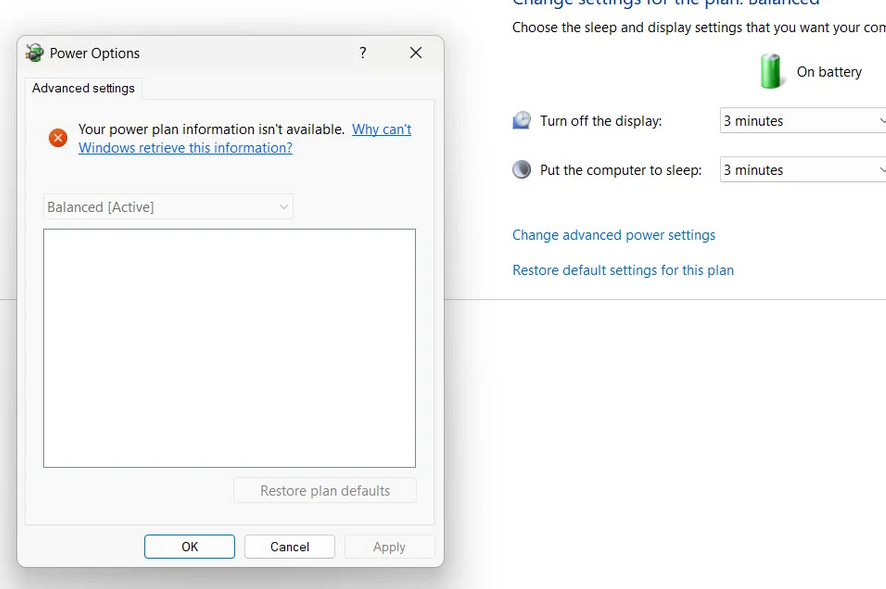Image resolution: width=886 pixels, height=589 pixels.
Task: Click the green battery icon
Action: pyautogui.click(x=770, y=71)
